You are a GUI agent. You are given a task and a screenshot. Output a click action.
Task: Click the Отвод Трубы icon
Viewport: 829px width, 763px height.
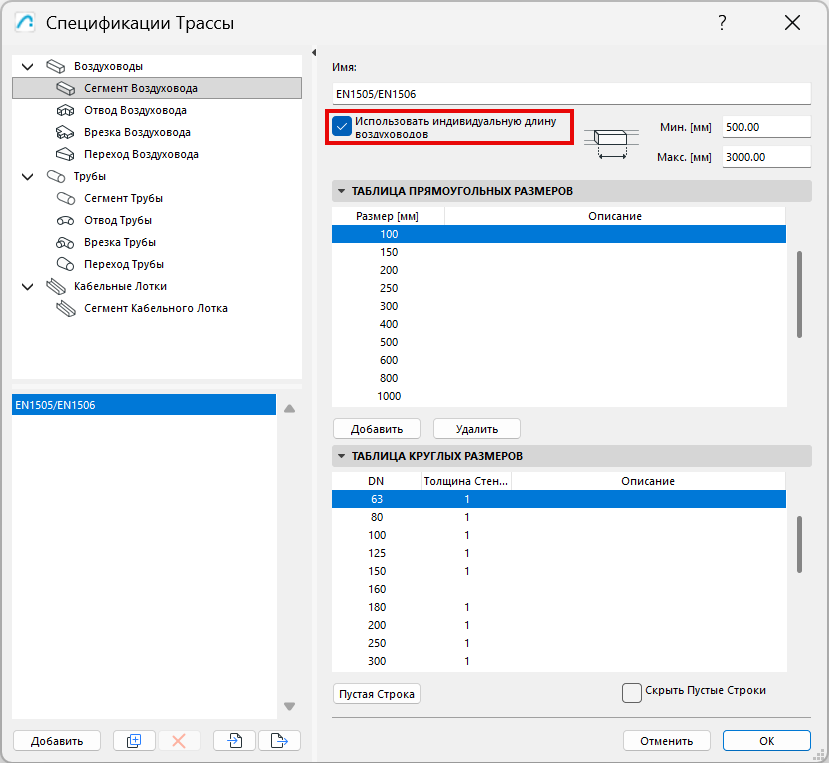[66, 220]
